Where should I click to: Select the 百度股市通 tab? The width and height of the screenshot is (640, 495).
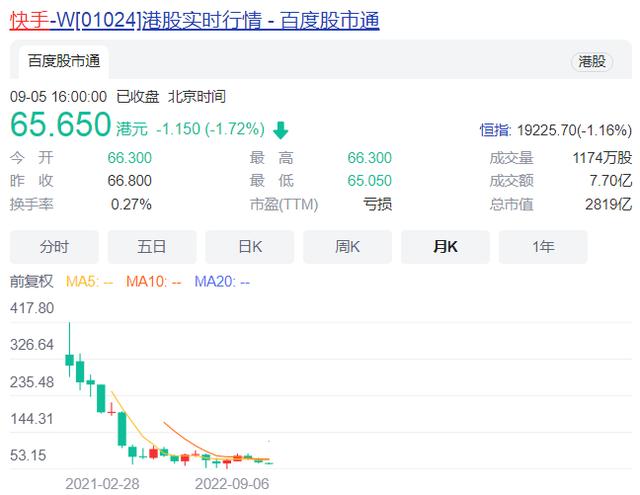click(64, 61)
